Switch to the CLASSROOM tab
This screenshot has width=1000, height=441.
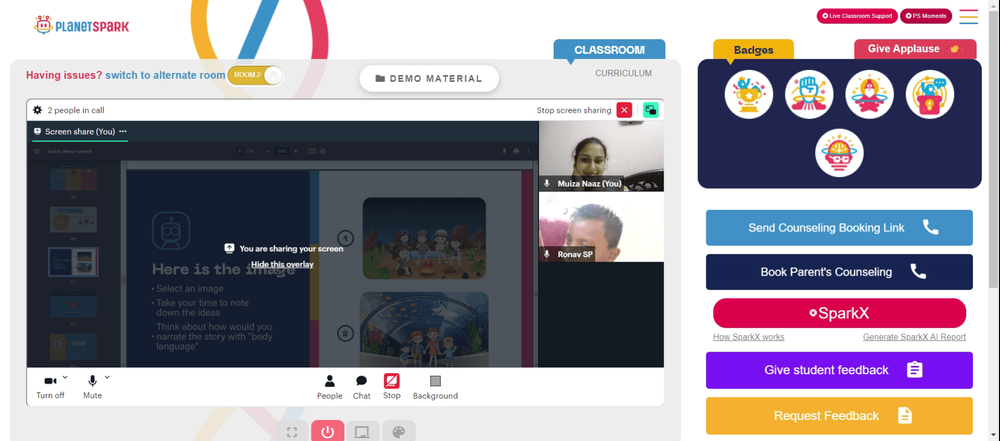click(x=609, y=50)
